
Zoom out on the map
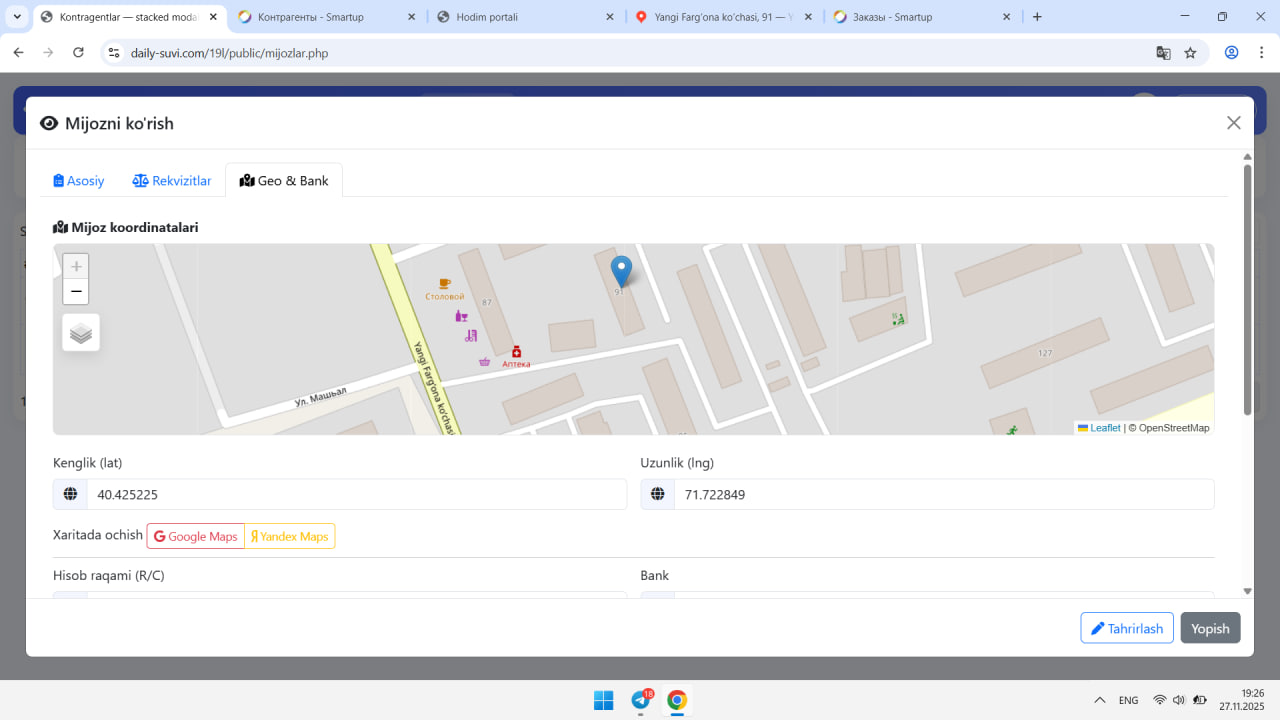point(76,292)
